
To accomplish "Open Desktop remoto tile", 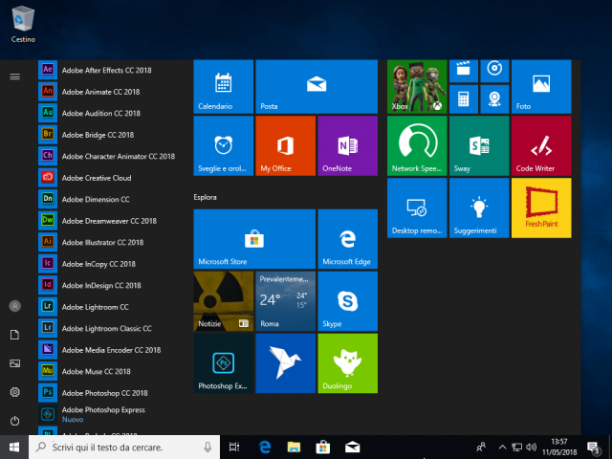I will [x=417, y=208].
